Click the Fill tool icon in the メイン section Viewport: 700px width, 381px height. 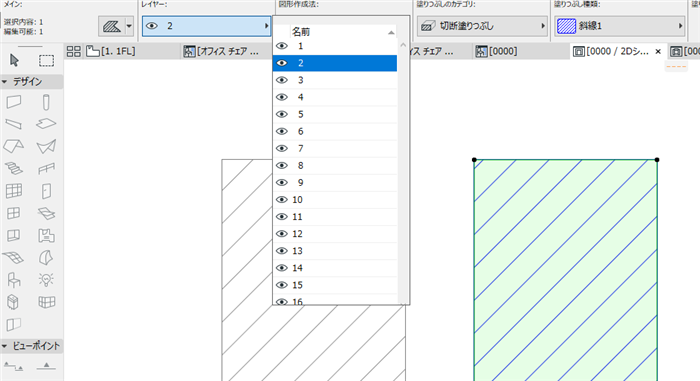(112, 26)
